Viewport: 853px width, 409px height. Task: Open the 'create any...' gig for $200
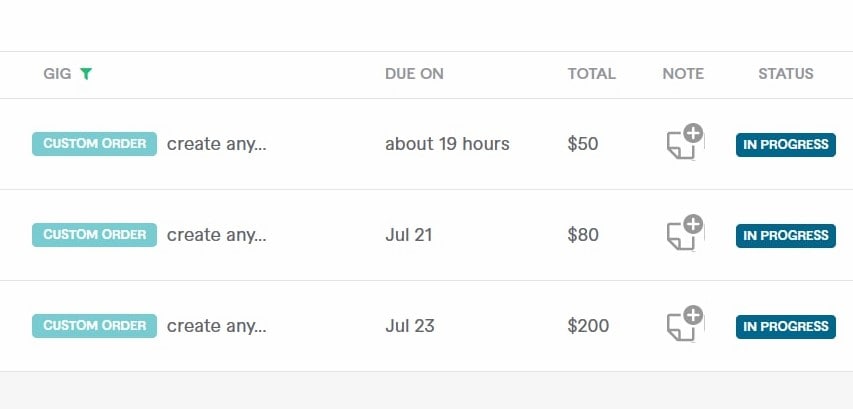217,326
